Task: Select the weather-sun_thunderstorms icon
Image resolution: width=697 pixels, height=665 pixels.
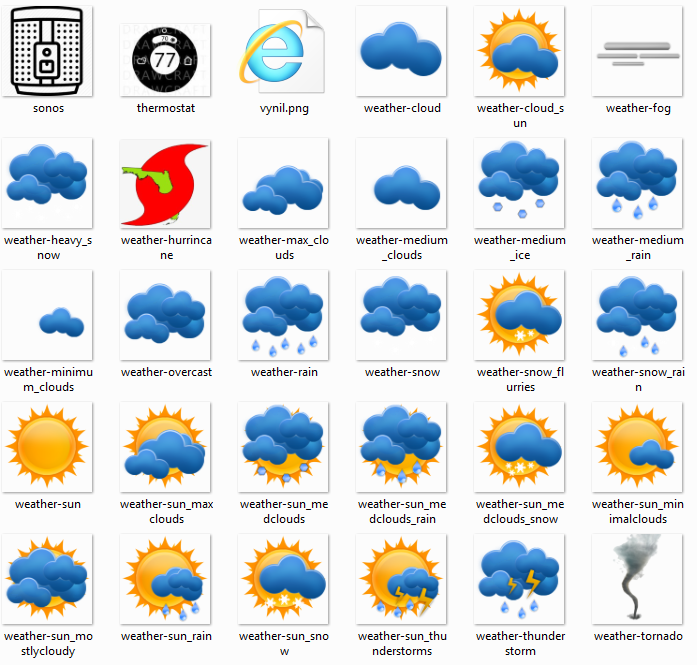Action: coord(401,579)
